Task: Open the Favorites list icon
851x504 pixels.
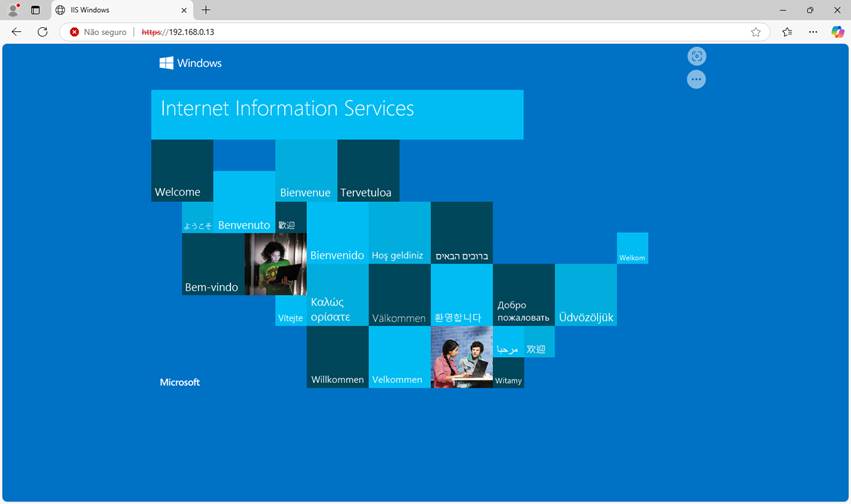Action: [787, 32]
